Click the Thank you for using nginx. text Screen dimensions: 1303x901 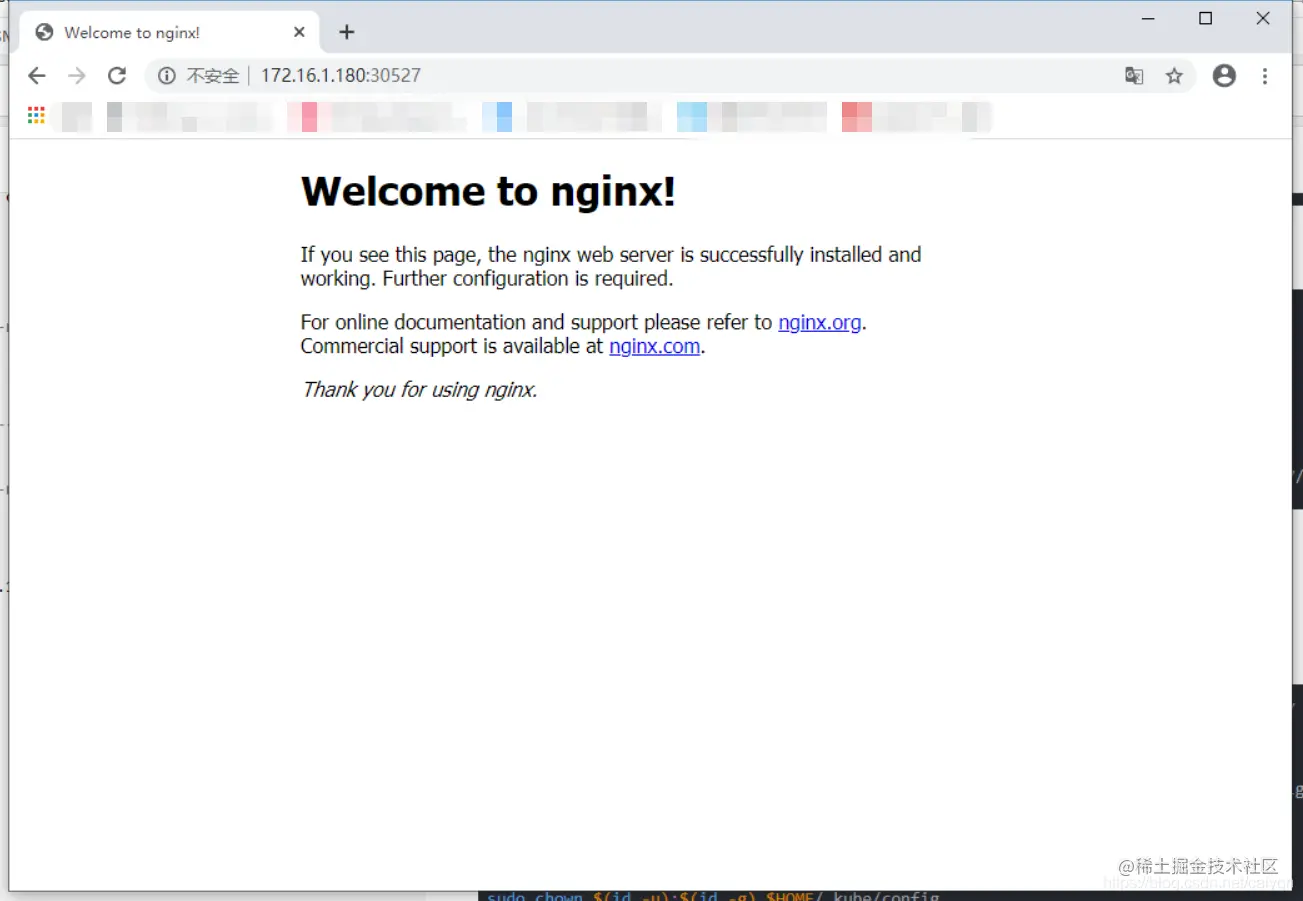[420, 390]
